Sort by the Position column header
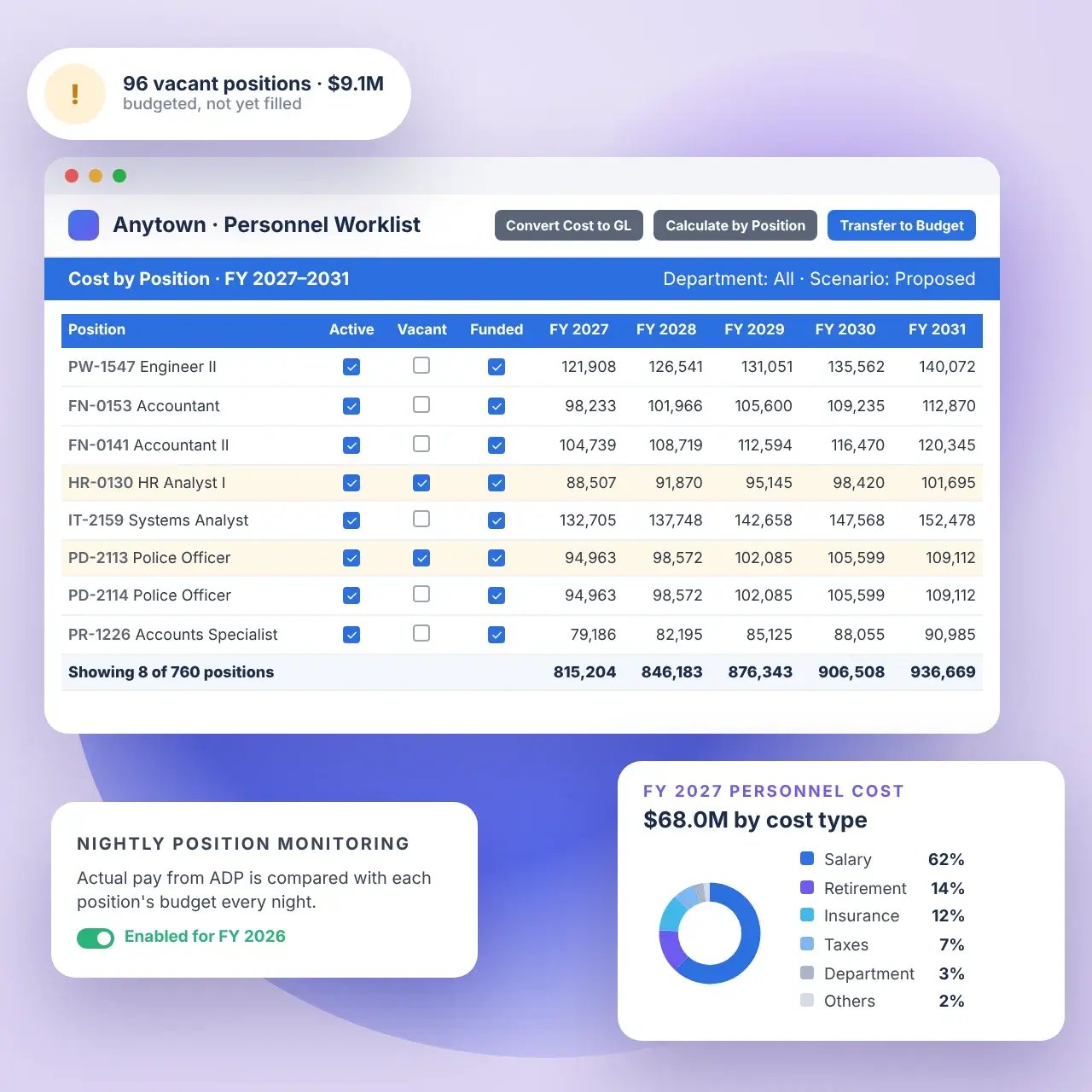Viewport: 1092px width, 1092px height. pyautogui.click(x=96, y=329)
